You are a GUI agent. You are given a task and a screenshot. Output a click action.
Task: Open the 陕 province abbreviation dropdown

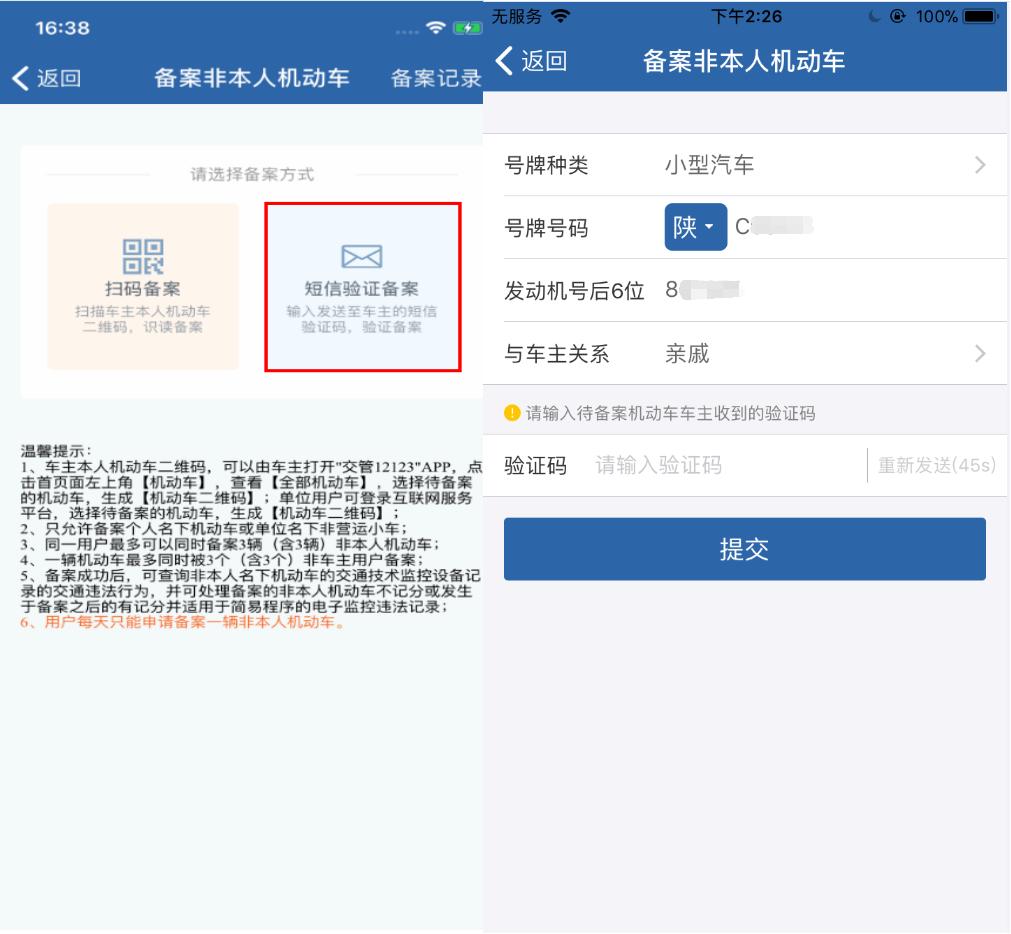(x=694, y=227)
